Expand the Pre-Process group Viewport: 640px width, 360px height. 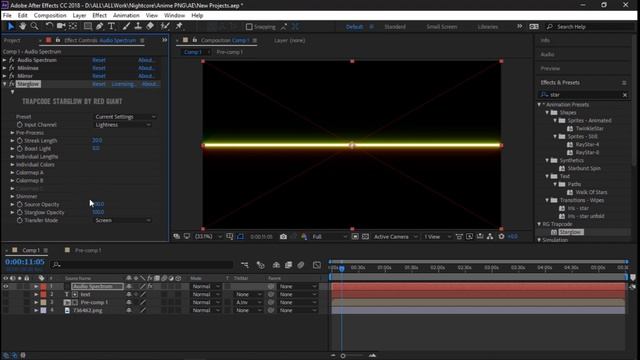pyautogui.click(x=12, y=133)
